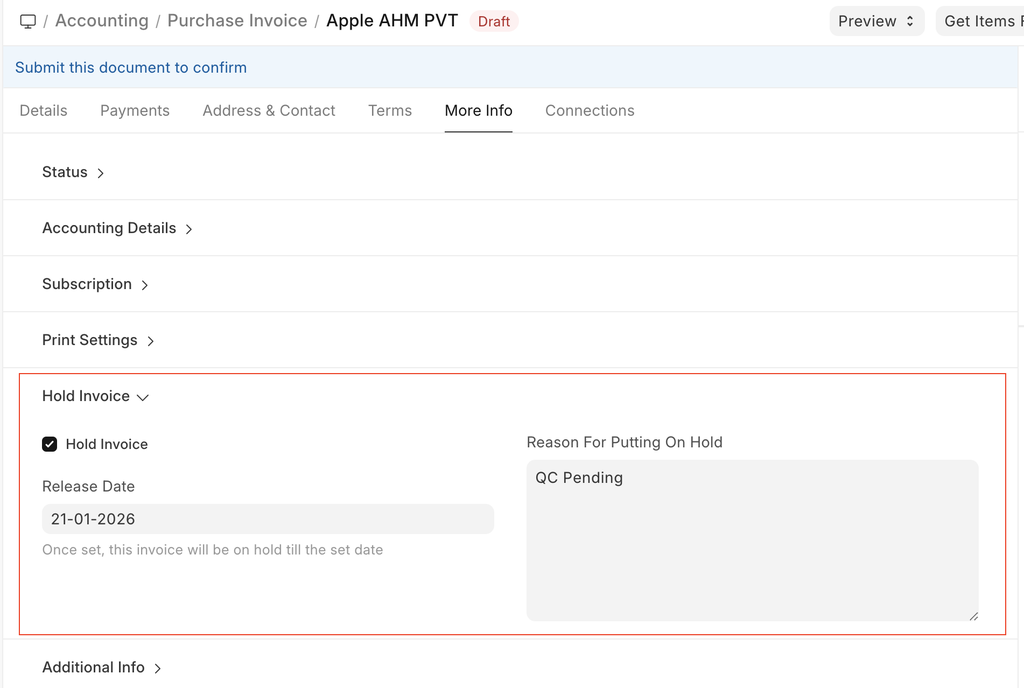Go to Purchase Invoice breadcrumb
Image resolution: width=1024 pixels, height=688 pixels.
[x=237, y=21]
